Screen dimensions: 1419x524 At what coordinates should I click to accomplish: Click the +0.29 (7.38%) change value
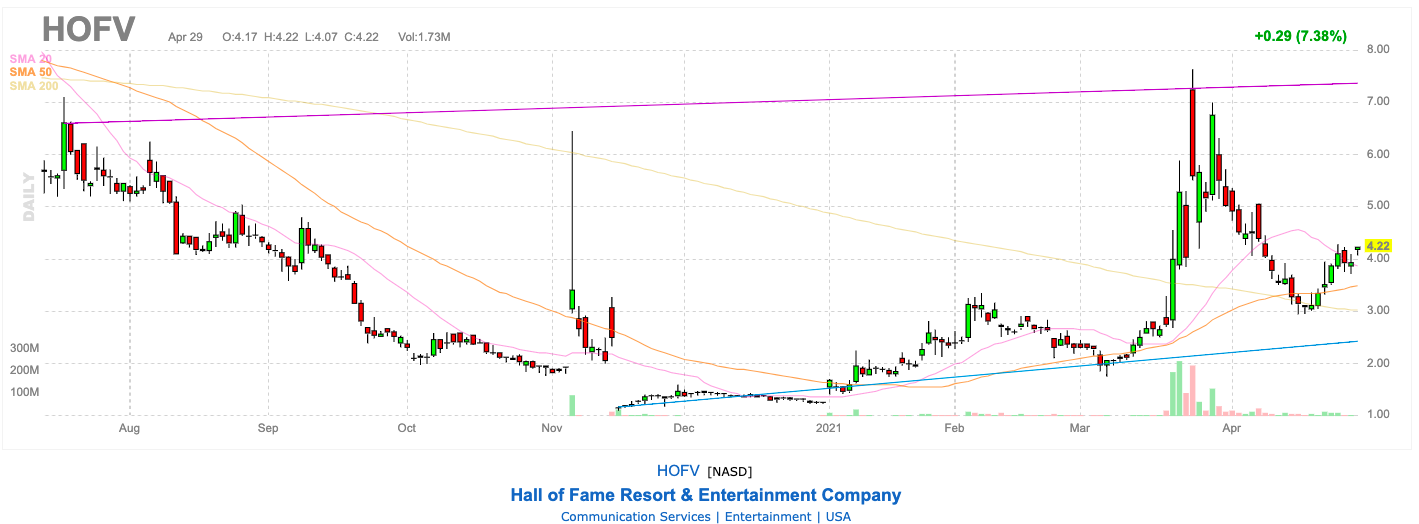coord(1301,36)
